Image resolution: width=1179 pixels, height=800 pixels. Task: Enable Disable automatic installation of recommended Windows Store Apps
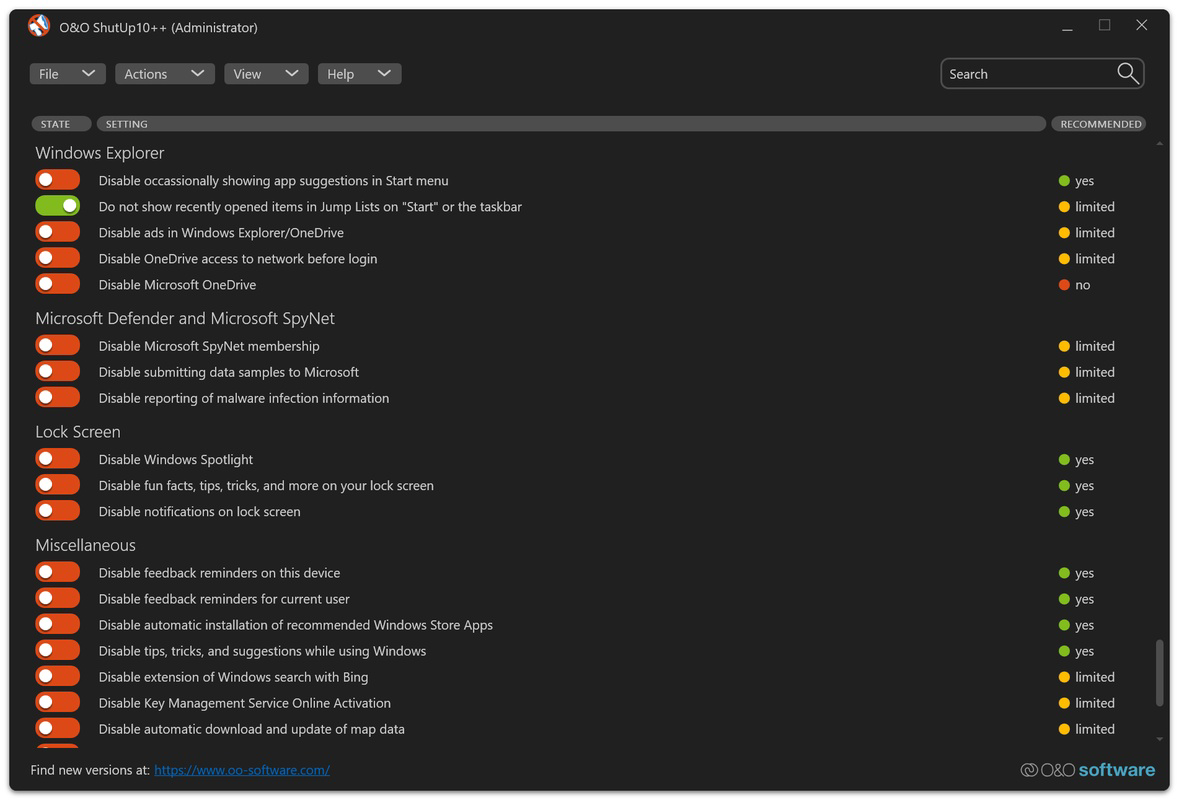pos(57,624)
